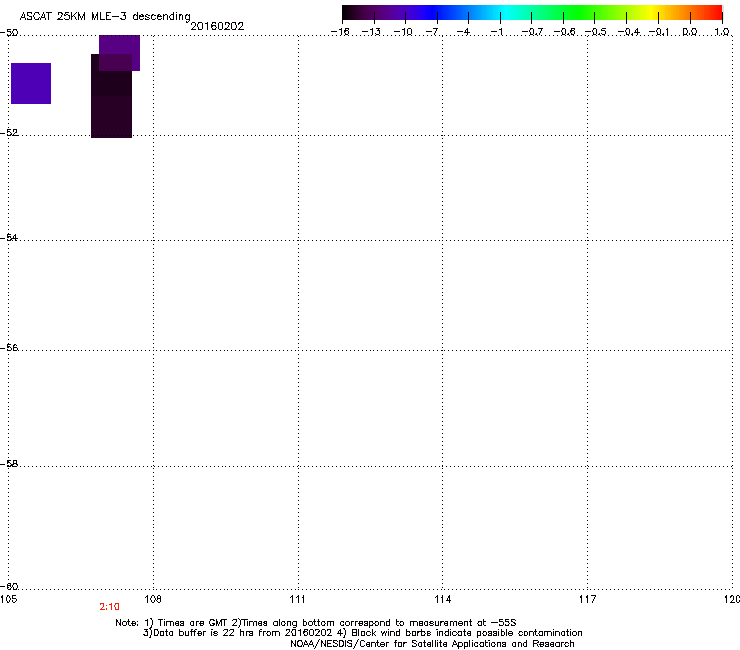
Task: Click latitude label -58
Action: pos(9,464)
